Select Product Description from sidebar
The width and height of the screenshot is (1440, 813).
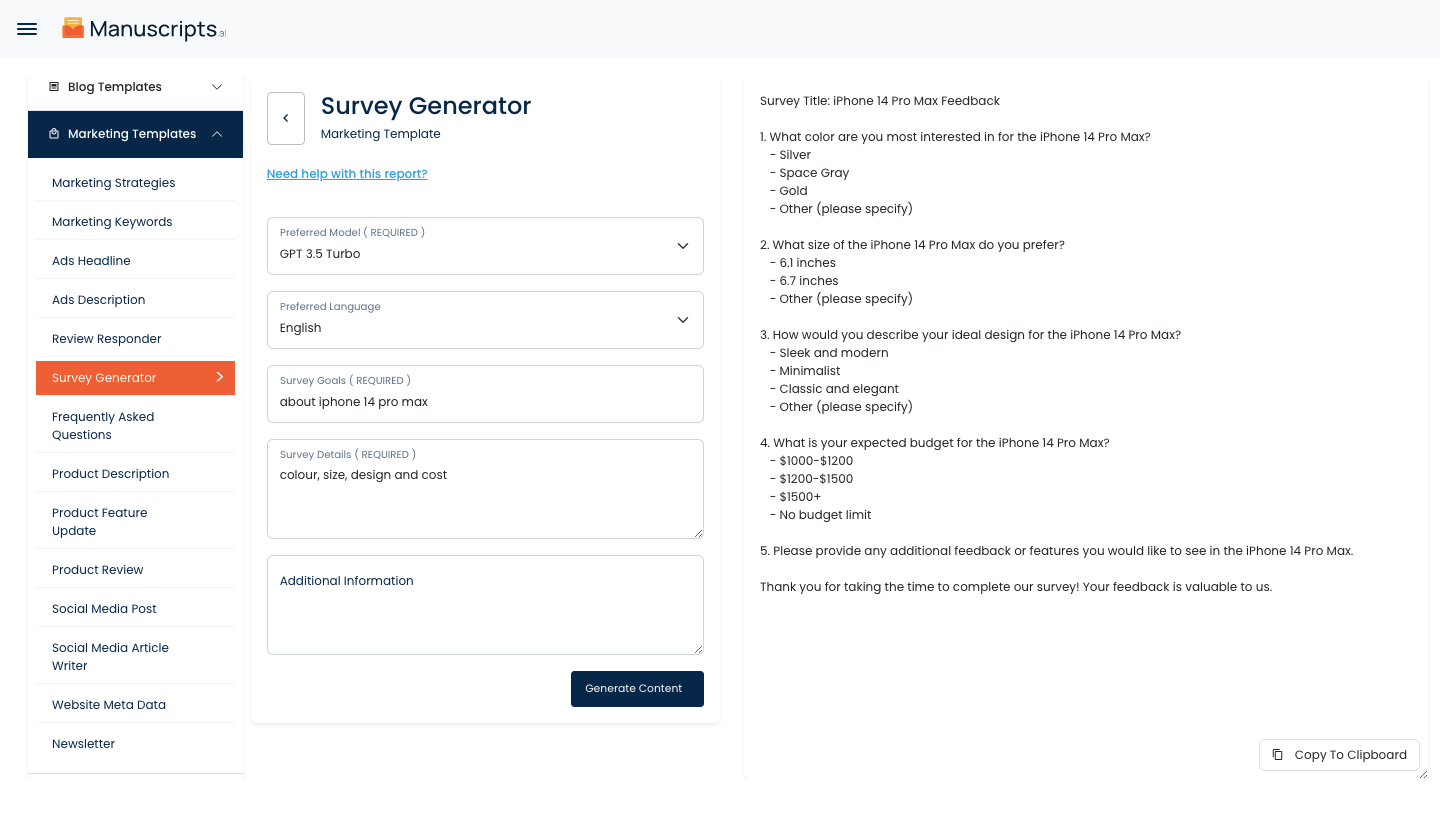(x=110, y=474)
